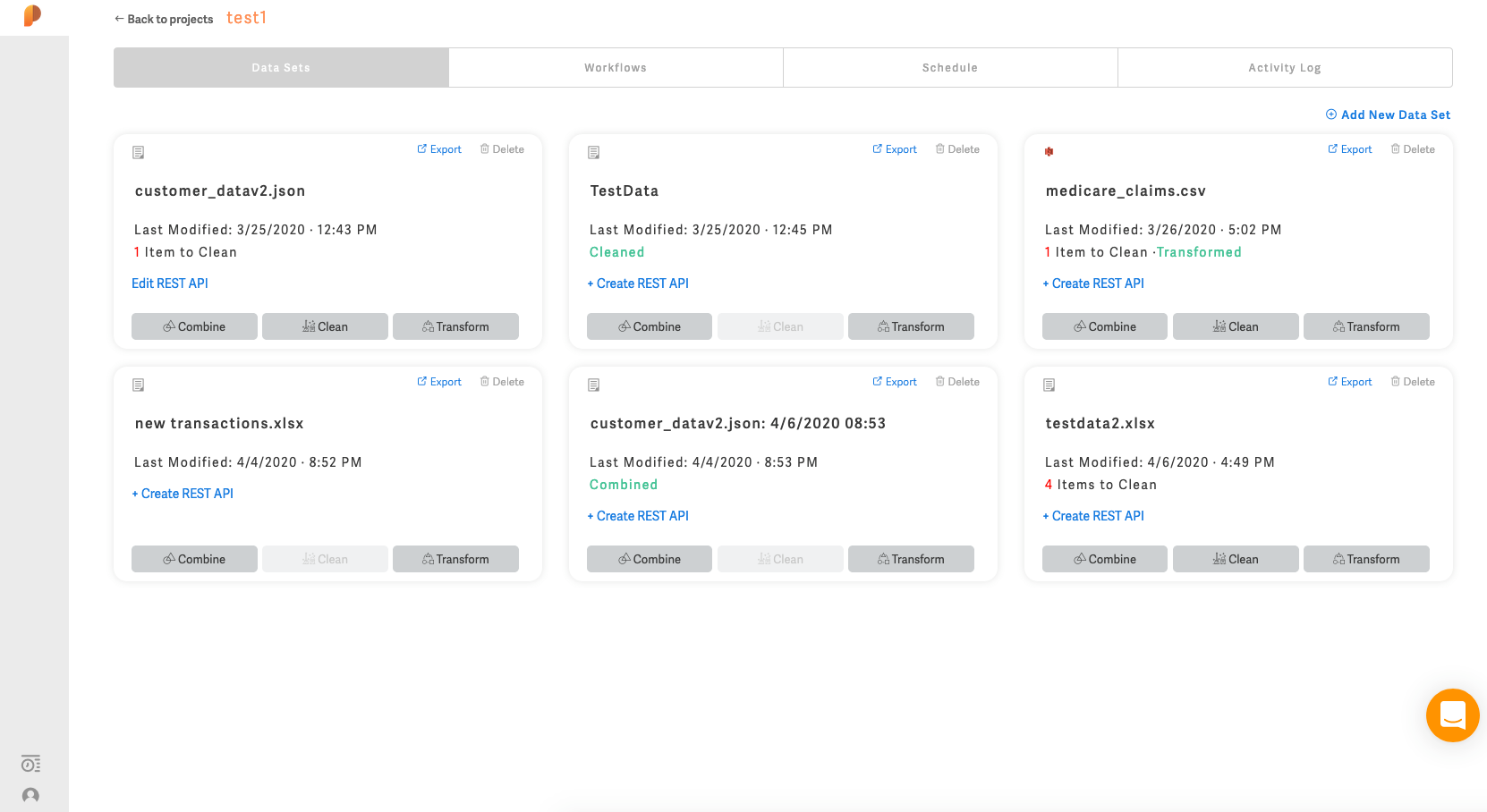The height and width of the screenshot is (812, 1487).
Task: Open the Activity Log tab
Action: [1285, 67]
